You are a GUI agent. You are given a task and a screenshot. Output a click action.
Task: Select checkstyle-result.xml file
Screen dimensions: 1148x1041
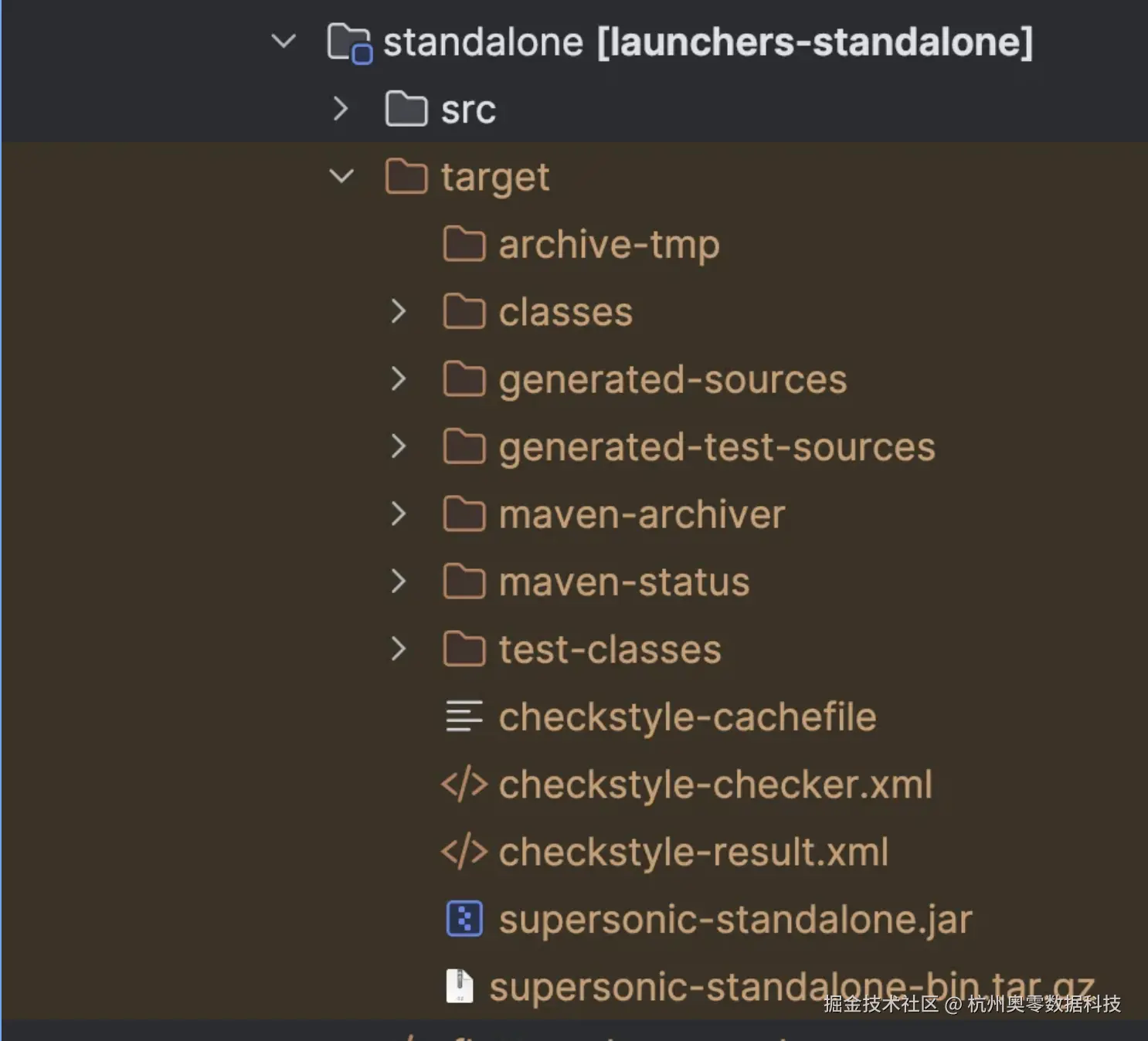point(693,853)
